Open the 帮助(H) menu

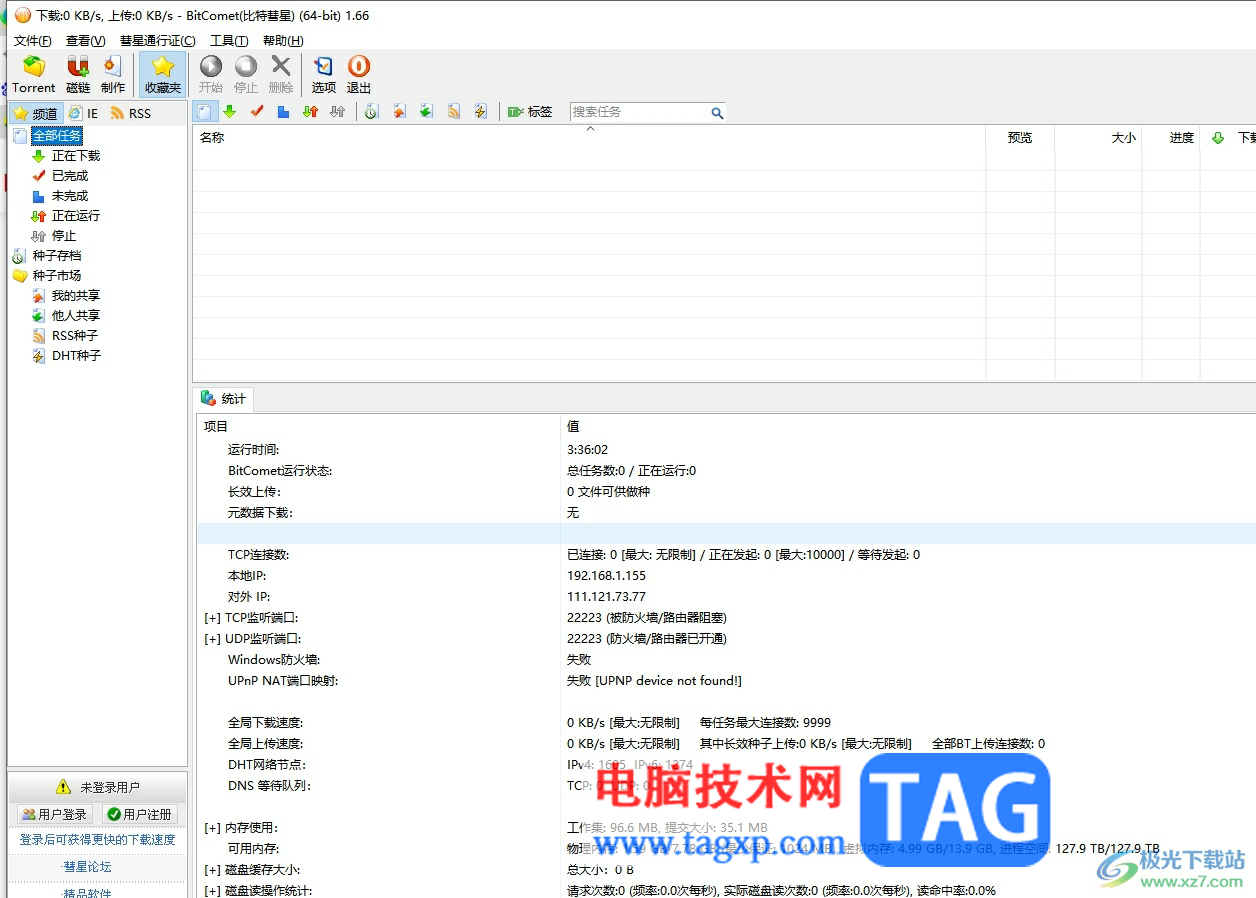283,41
